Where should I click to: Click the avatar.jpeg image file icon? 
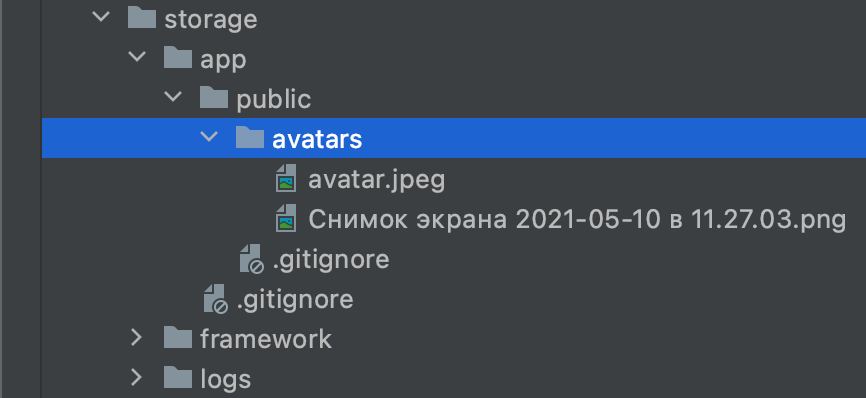pyautogui.click(x=286, y=178)
